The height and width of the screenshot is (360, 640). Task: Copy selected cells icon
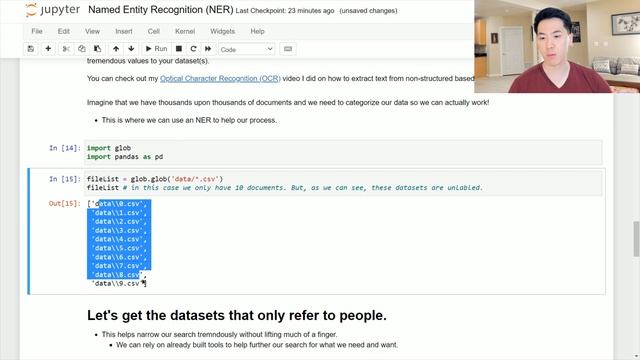82,49
